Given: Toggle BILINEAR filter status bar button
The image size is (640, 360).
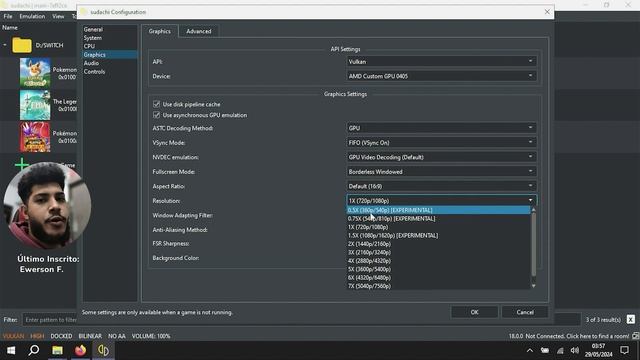Looking at the screenshot, I should [90, 336].
